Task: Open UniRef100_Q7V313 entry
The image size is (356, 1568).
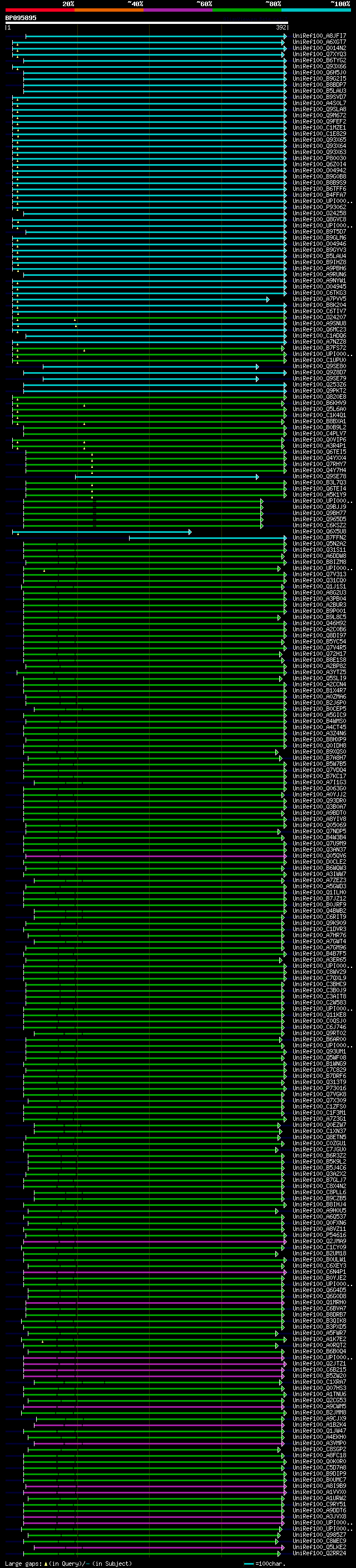Action: (319, 574)
